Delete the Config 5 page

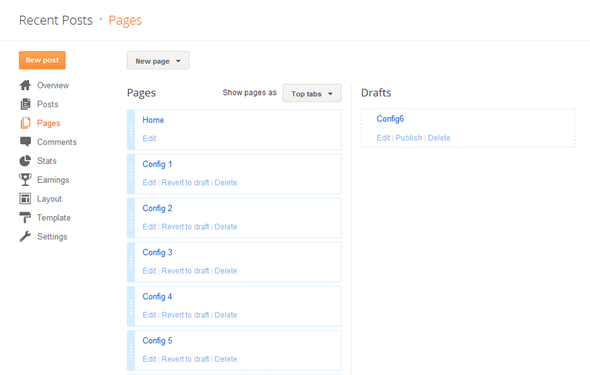coord(226,359)
